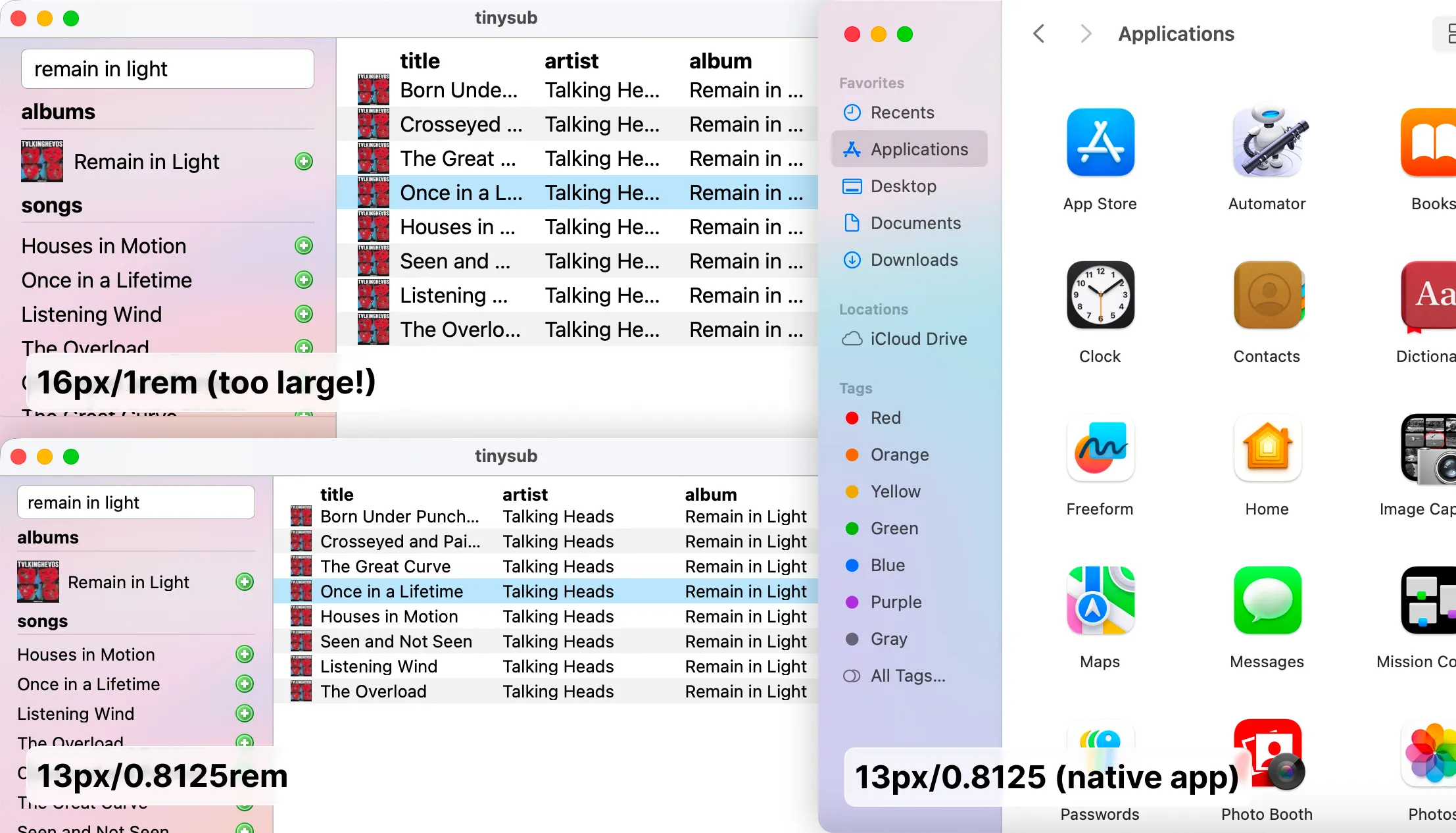This screenshot has height=833, width=1456.
Task: Go forward in Finder window
Action: (x=1086, y=34)
